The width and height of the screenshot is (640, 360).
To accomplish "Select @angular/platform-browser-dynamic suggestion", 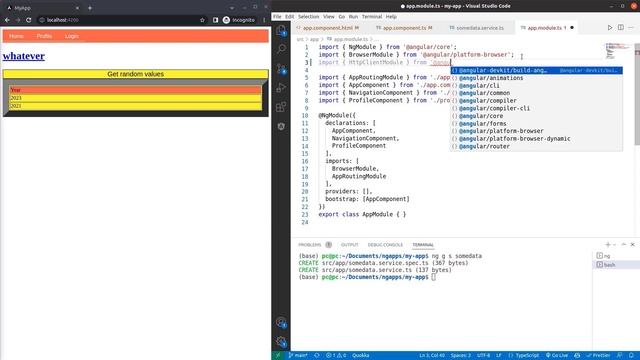I will (x=536, y=139).
